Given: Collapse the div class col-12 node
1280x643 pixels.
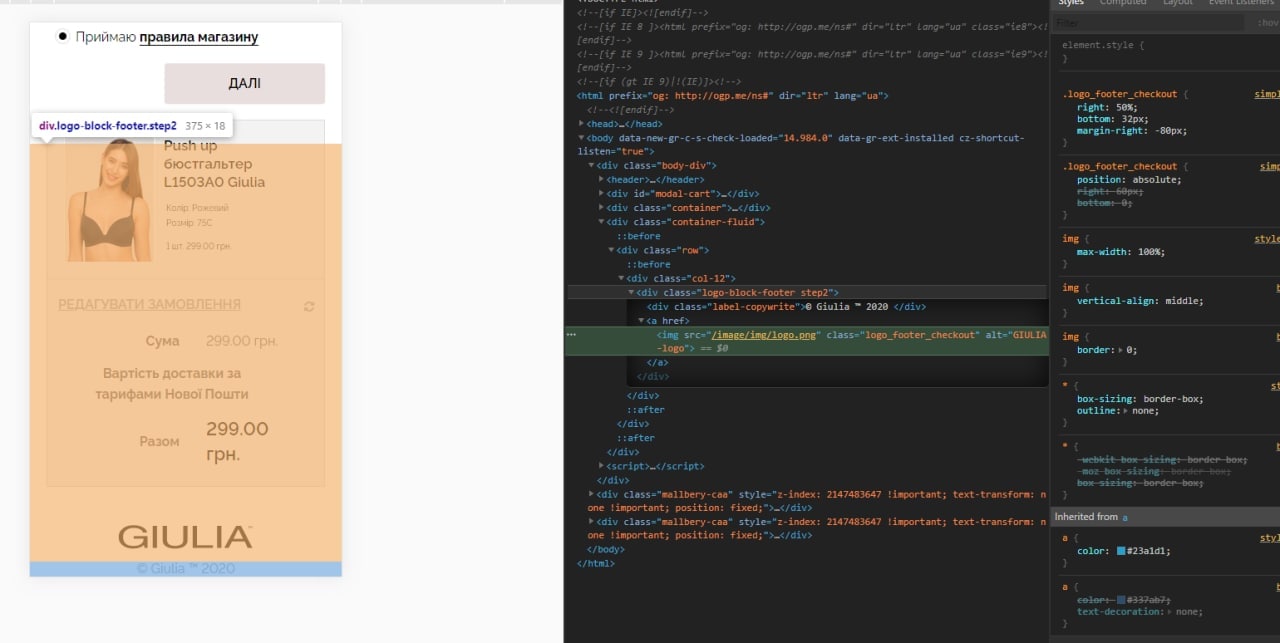Looking at the screenshot, I should 622,278.
